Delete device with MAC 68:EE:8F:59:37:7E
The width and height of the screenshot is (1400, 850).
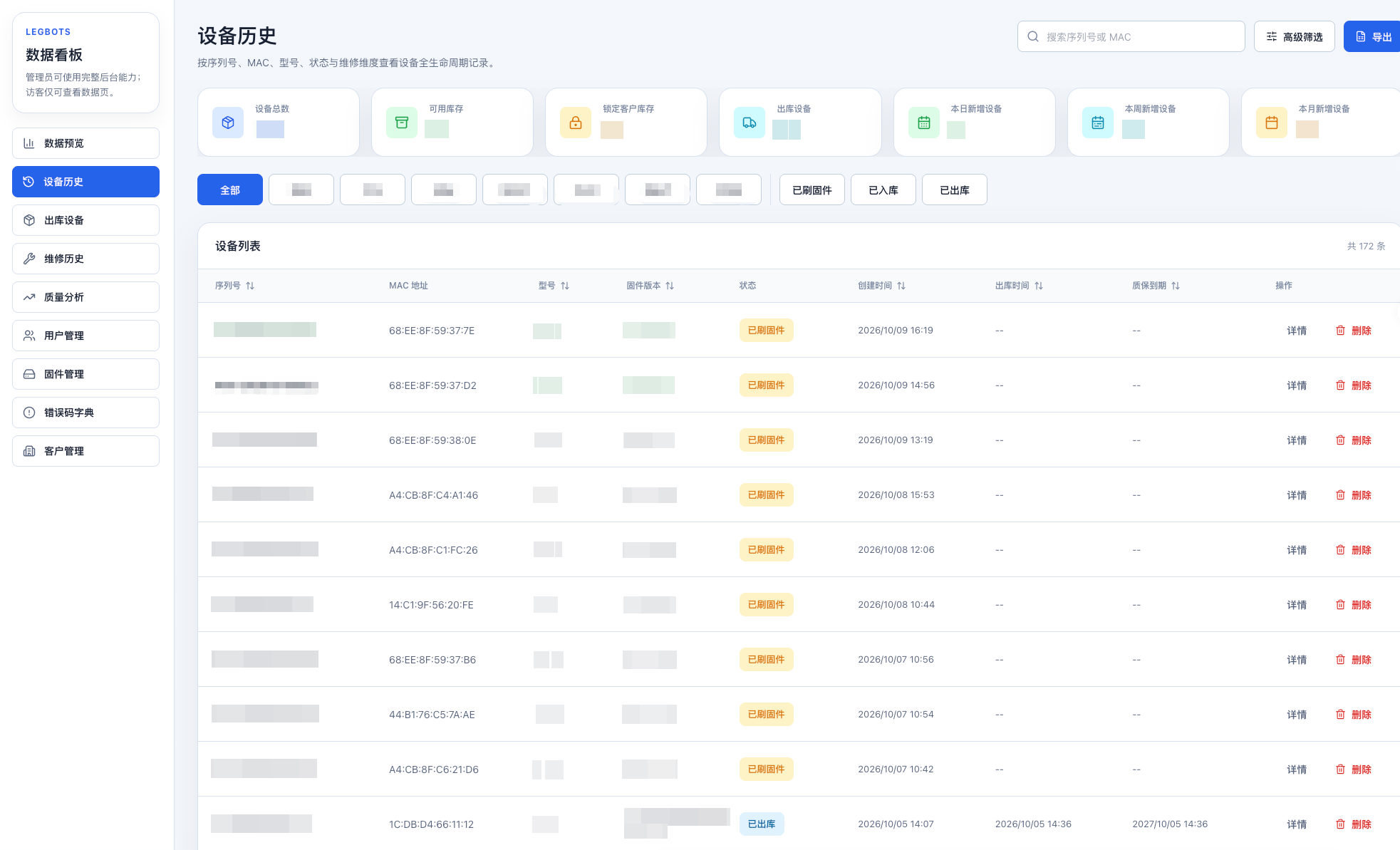[x=1353, y=331]
